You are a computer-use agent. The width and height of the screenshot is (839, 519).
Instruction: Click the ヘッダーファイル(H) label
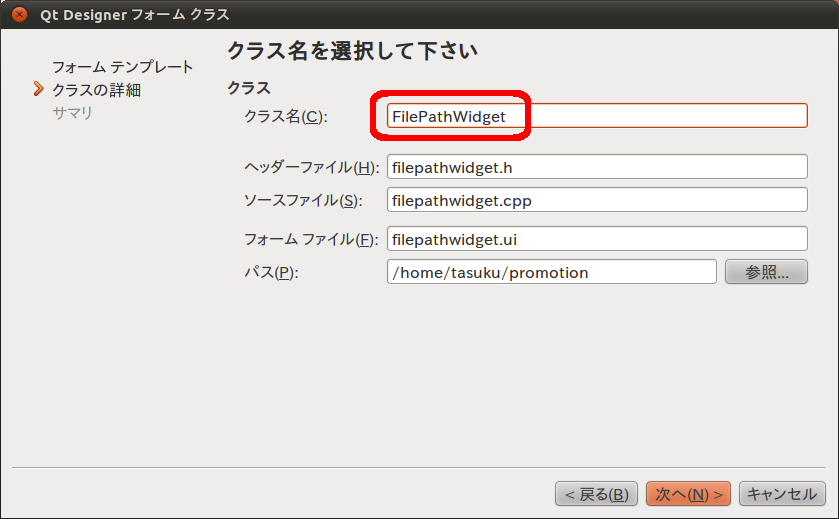pos(311,167)
